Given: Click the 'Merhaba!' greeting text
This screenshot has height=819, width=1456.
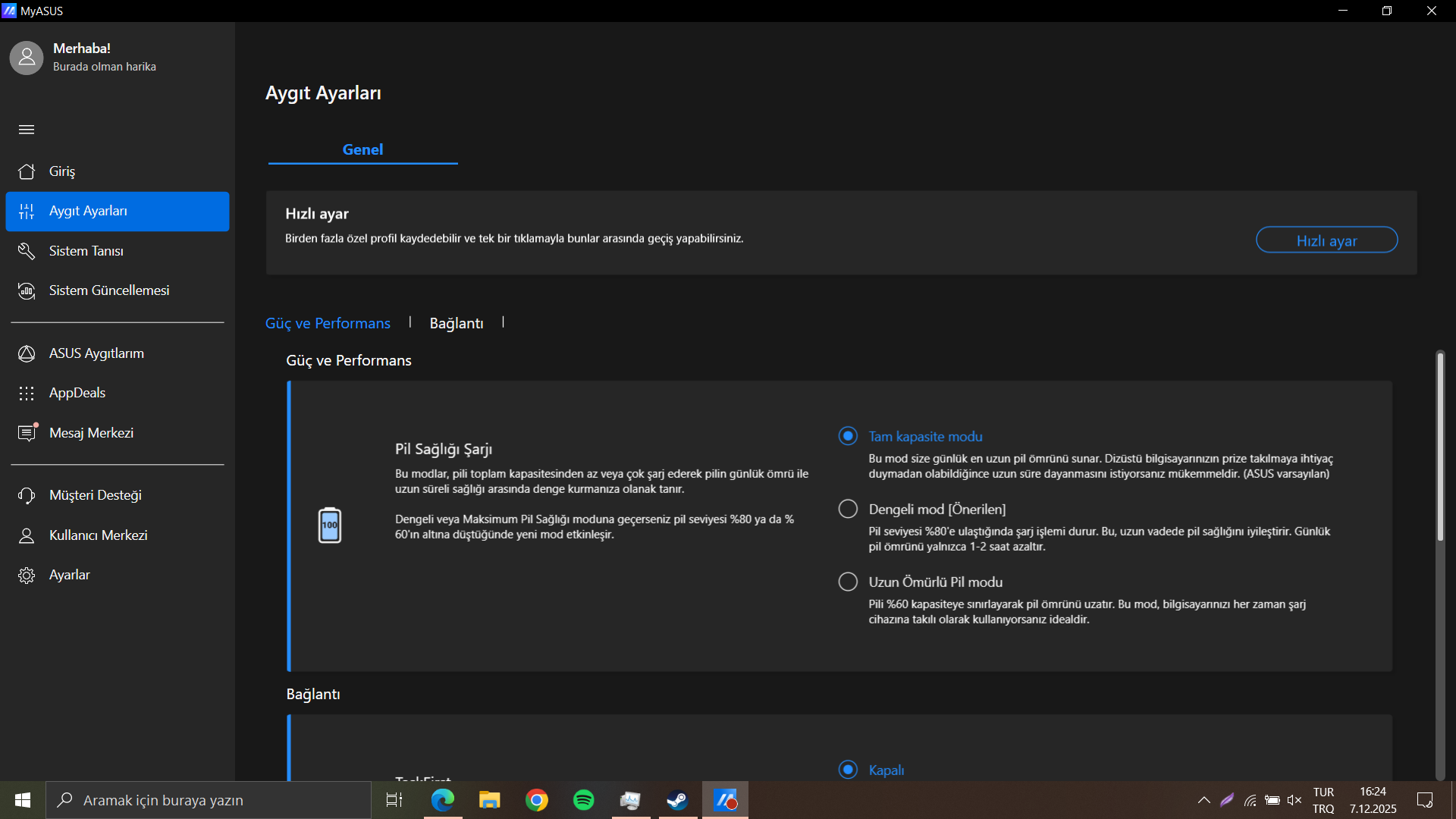Looking at the screenshot, I should pos(82,49).
